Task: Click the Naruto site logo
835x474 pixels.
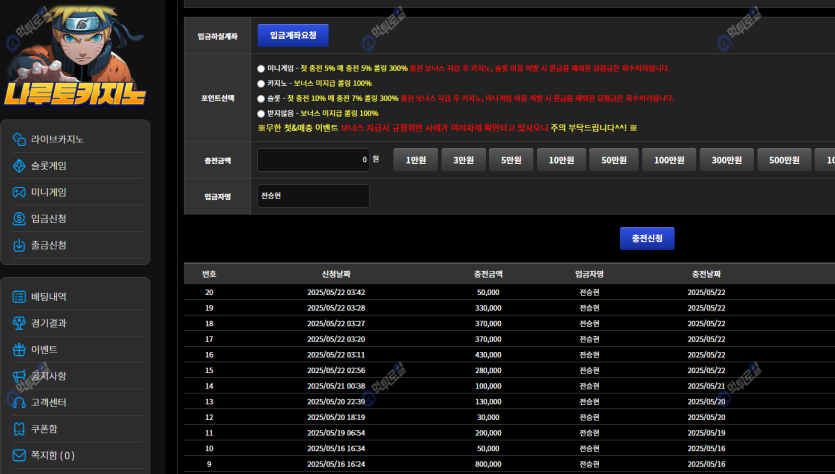Action: coord(74,57)
